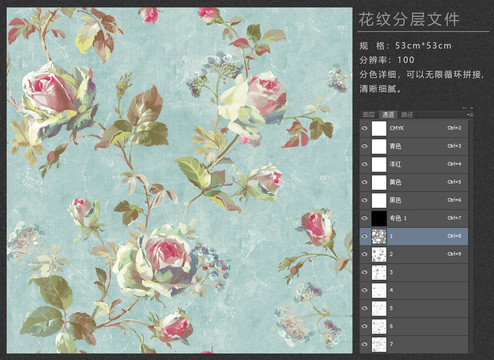This screenshot has height=360, width=494.
Task: Toggle visibility of channel 4
Action: (x=365, y=290)
